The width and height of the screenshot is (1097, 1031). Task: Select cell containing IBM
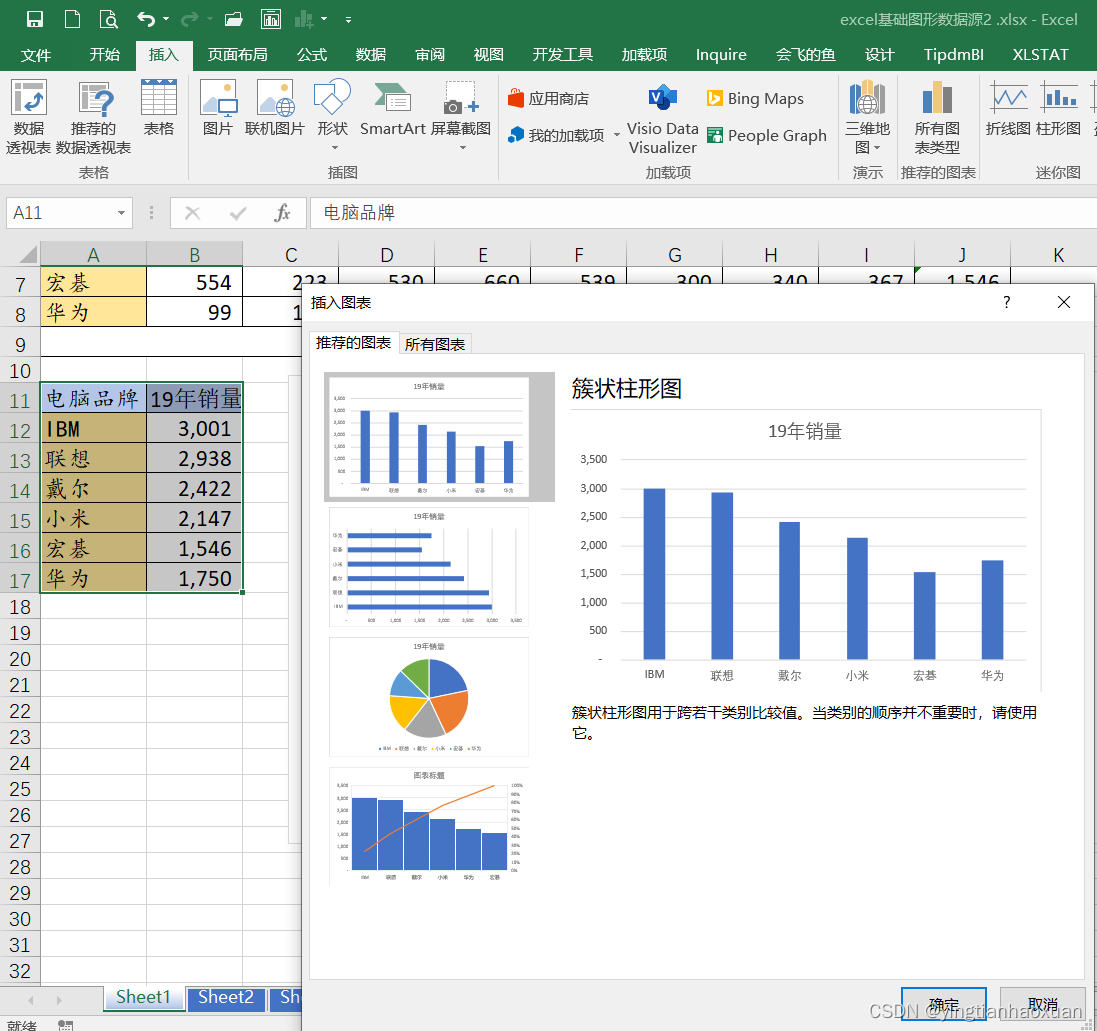94,429
